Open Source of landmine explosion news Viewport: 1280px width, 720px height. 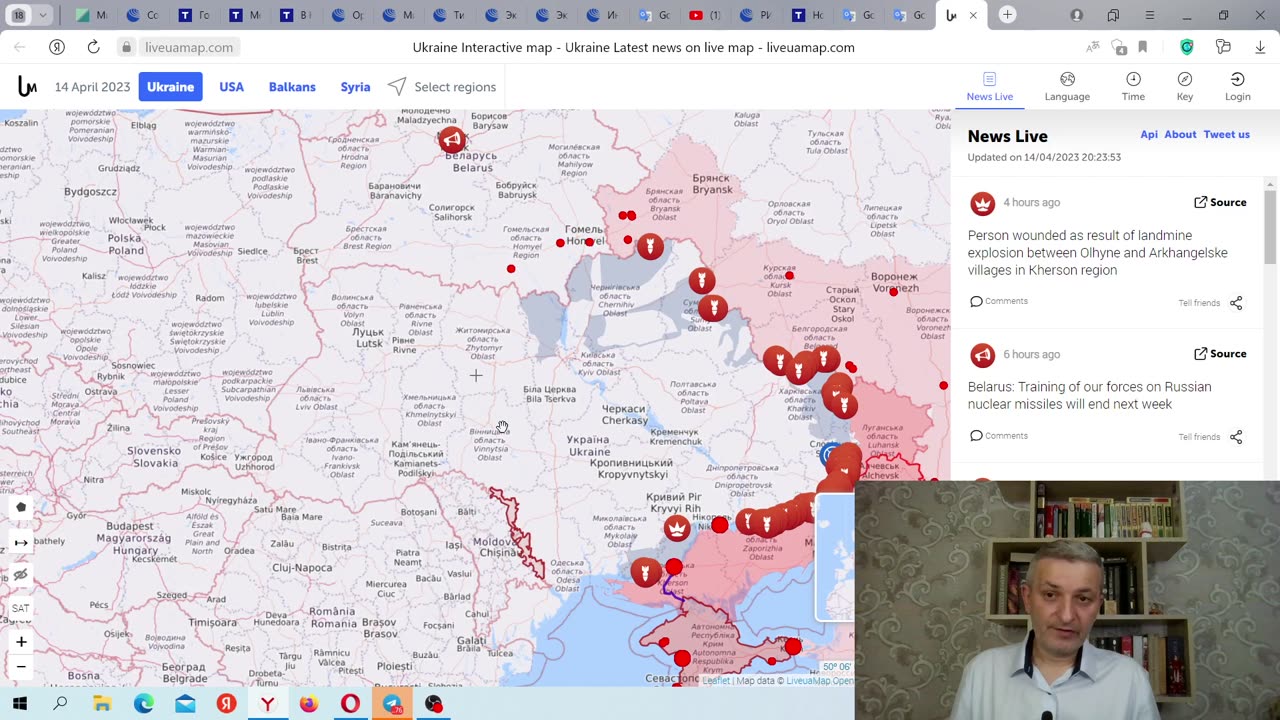[x=1220, y=202]
